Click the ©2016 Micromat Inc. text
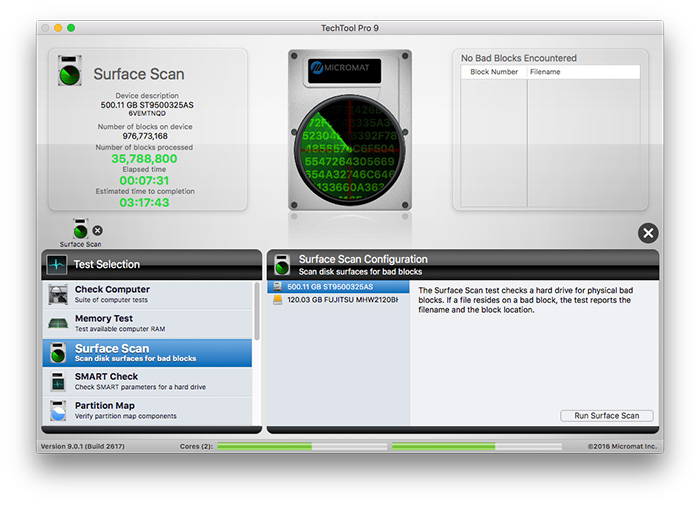The height and width of the screenshot is (505, 700). [x=622, y=446]
